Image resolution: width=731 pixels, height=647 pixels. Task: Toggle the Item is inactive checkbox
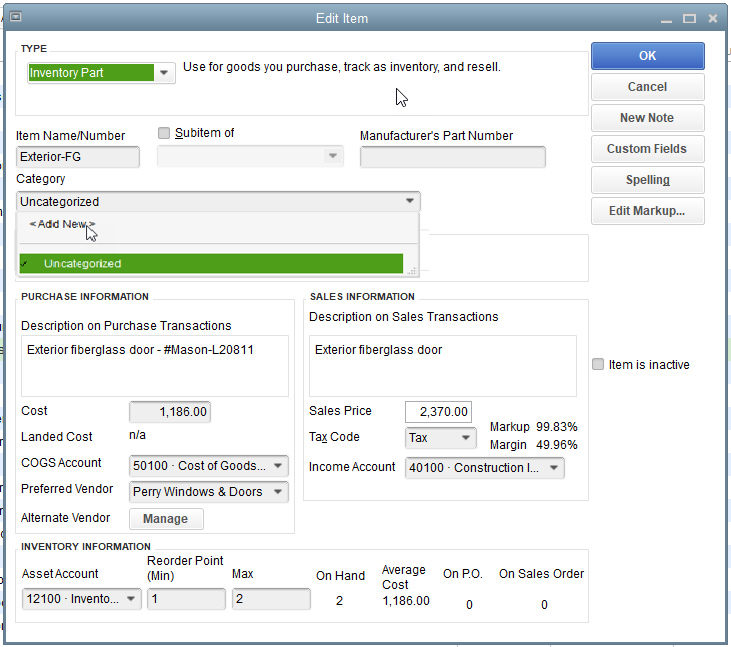pos(599,365)
